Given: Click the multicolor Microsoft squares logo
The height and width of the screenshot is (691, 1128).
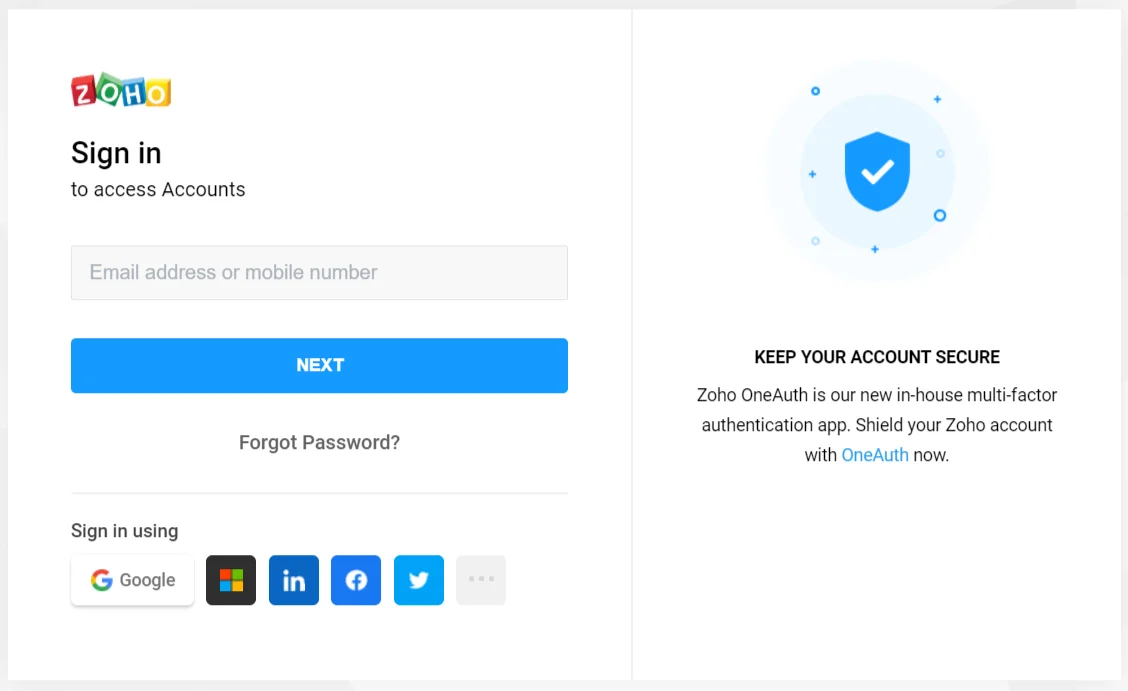Looking at the screenshot, I should tap(230, 580).
